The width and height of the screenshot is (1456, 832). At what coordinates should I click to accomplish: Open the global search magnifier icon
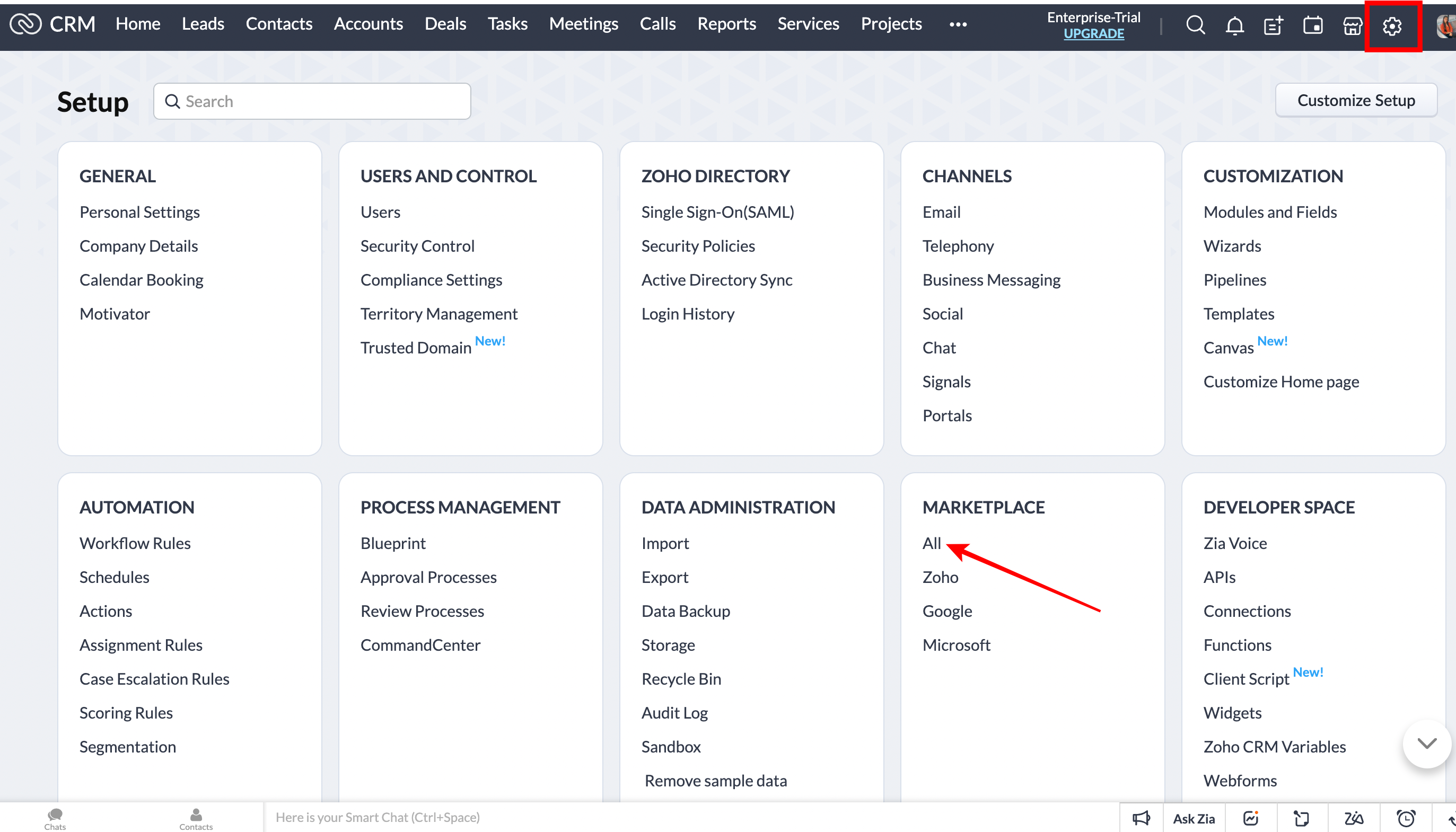1195,25
